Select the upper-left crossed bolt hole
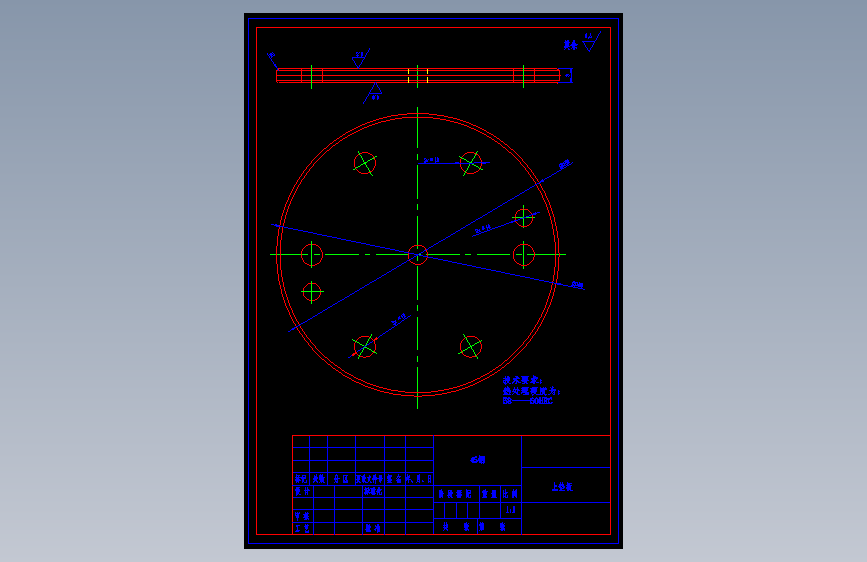The image size is (867, 562). (x=365, y=163)
